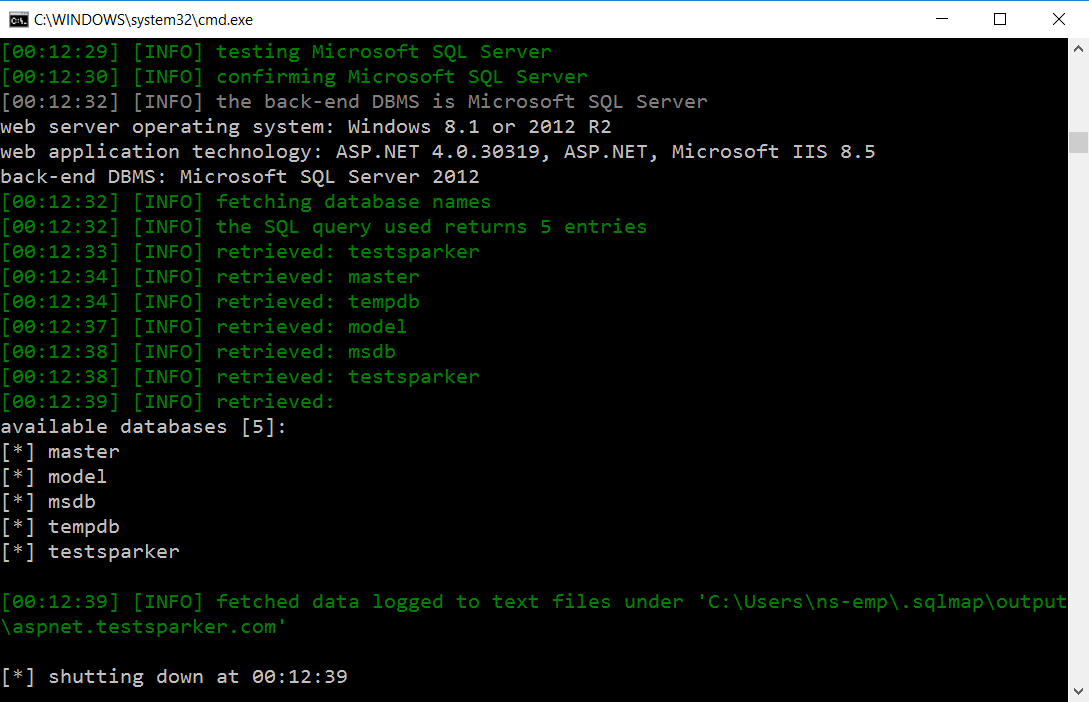The width and height of the screenshot is (1089, 702).
Task: Click the scrollbar down arrow
Action: (x=1078, y=691)
